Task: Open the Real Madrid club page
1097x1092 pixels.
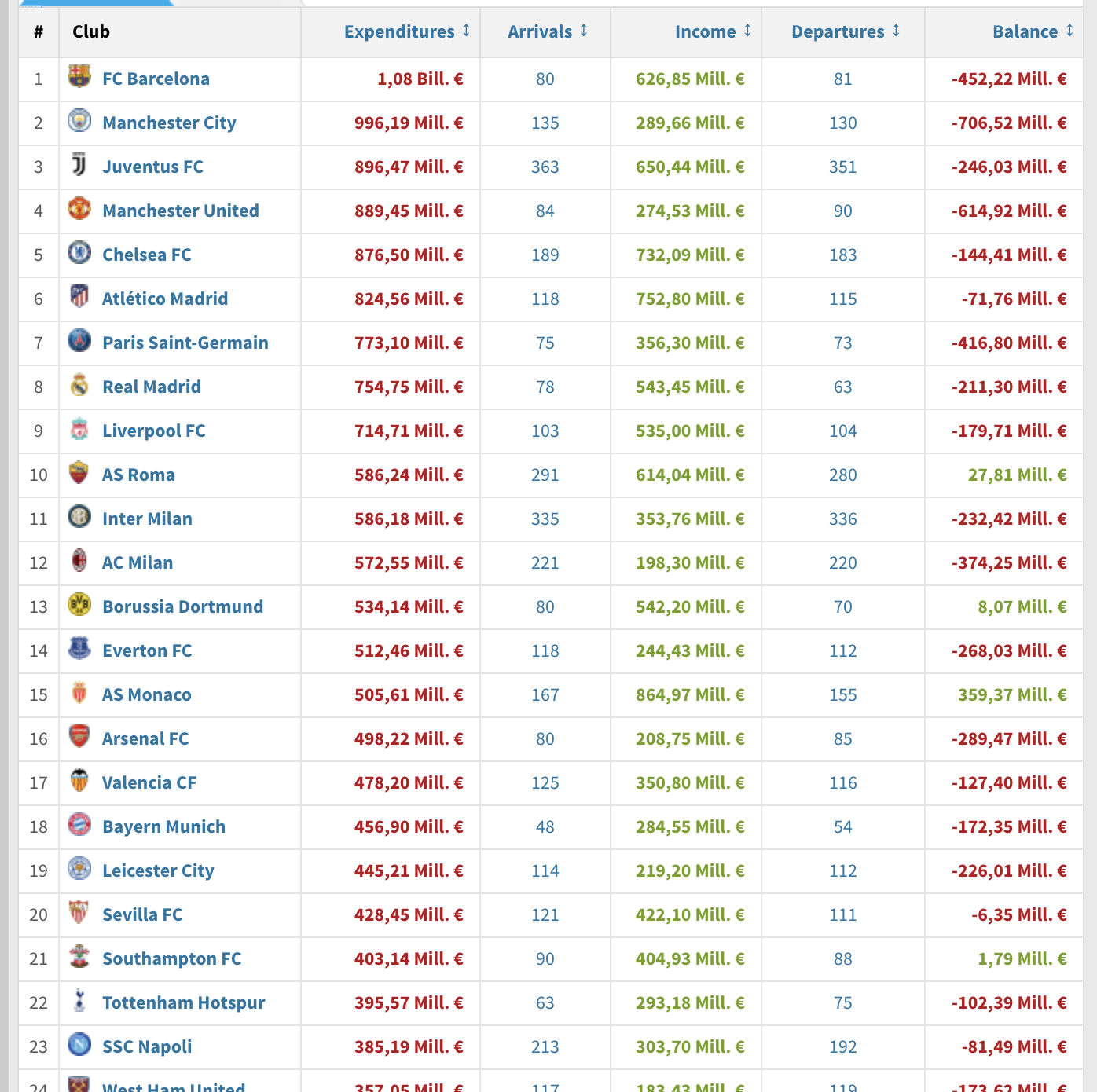Action: coord(152,387)
